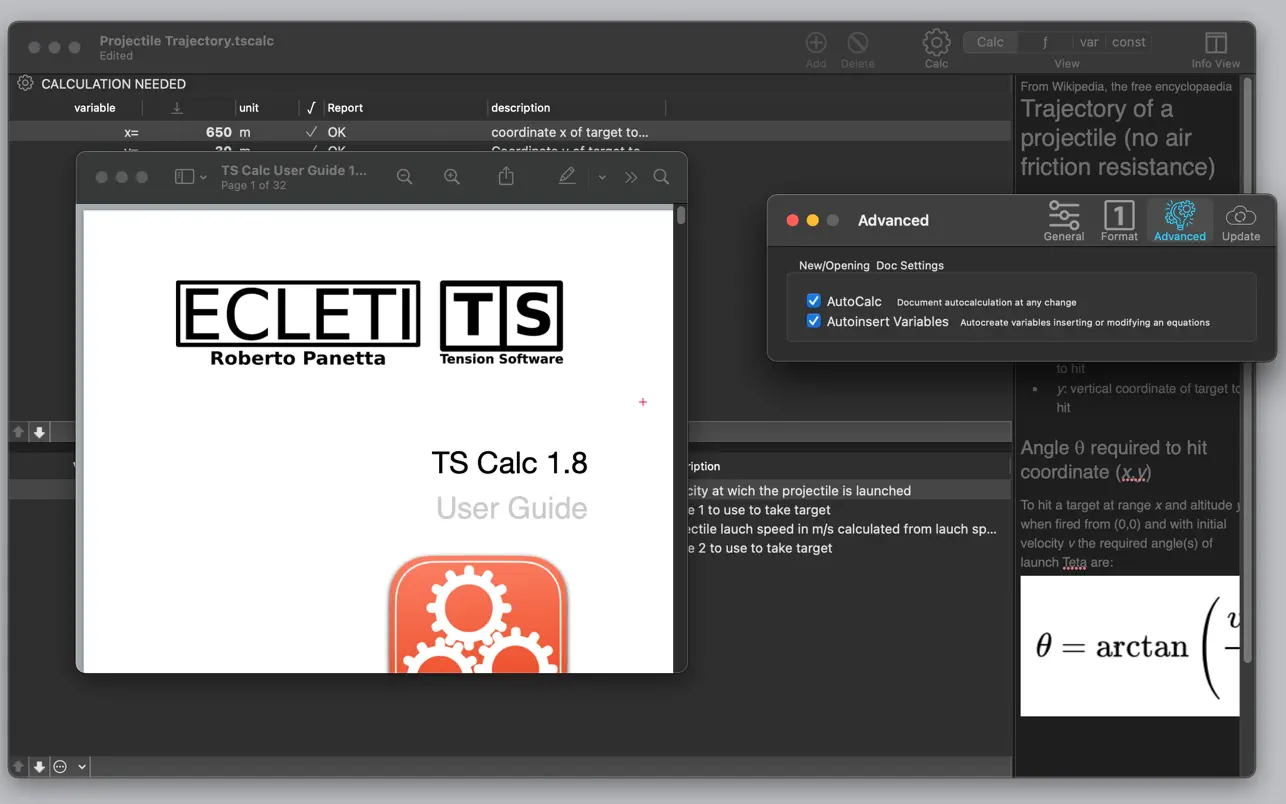Click 'From Wikipedia, the free encyclopaedia' text
Image resolution: width=1286 pixels, height=804 pixels.
tap(1126, 86)
